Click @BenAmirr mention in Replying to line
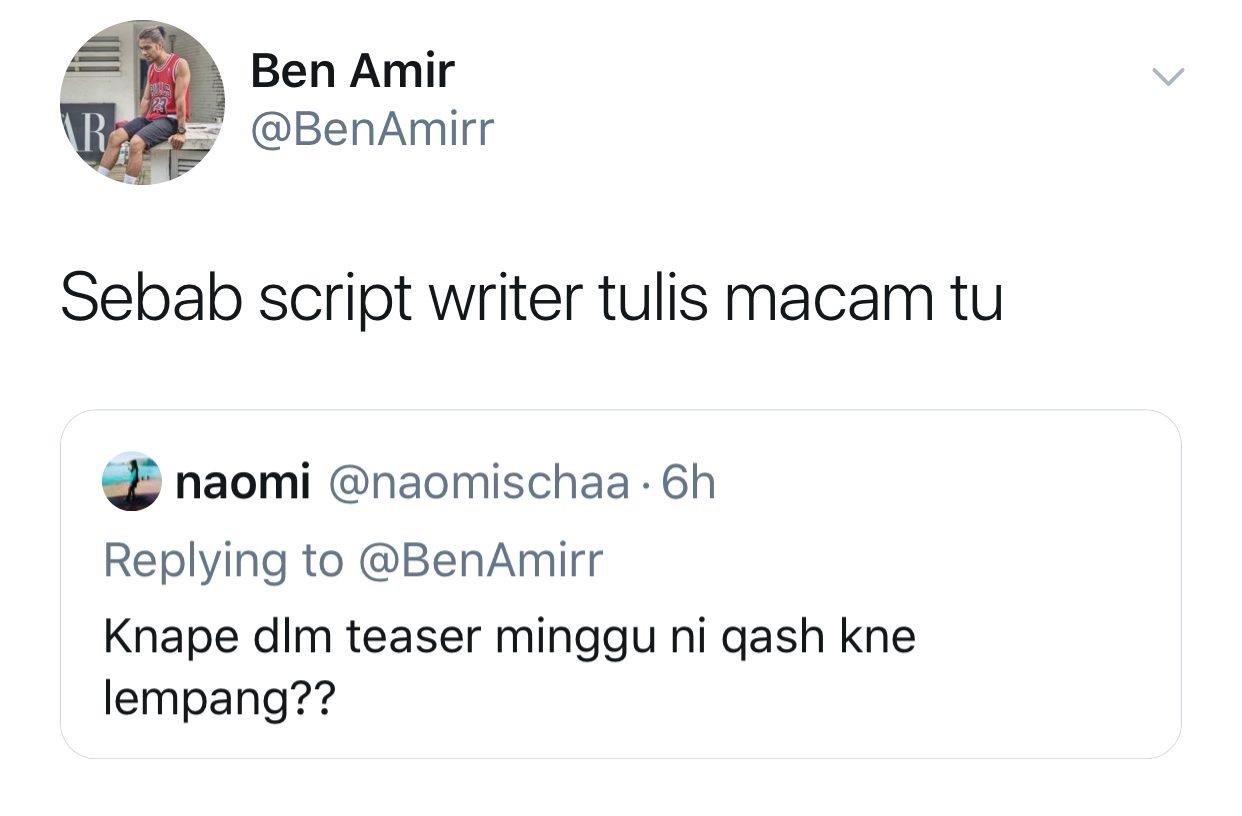Image resolution: width=1242 pixels, height=816 pixels. coord(480,560)
